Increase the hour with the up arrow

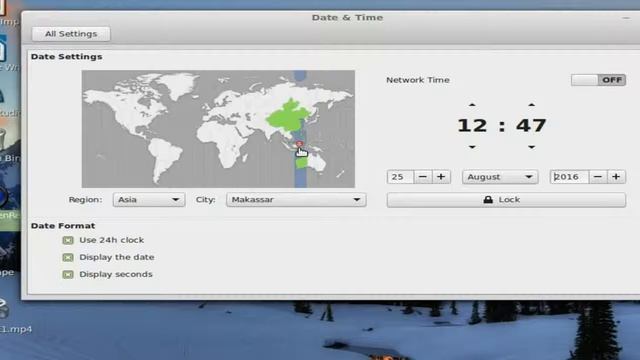(472, 105)
